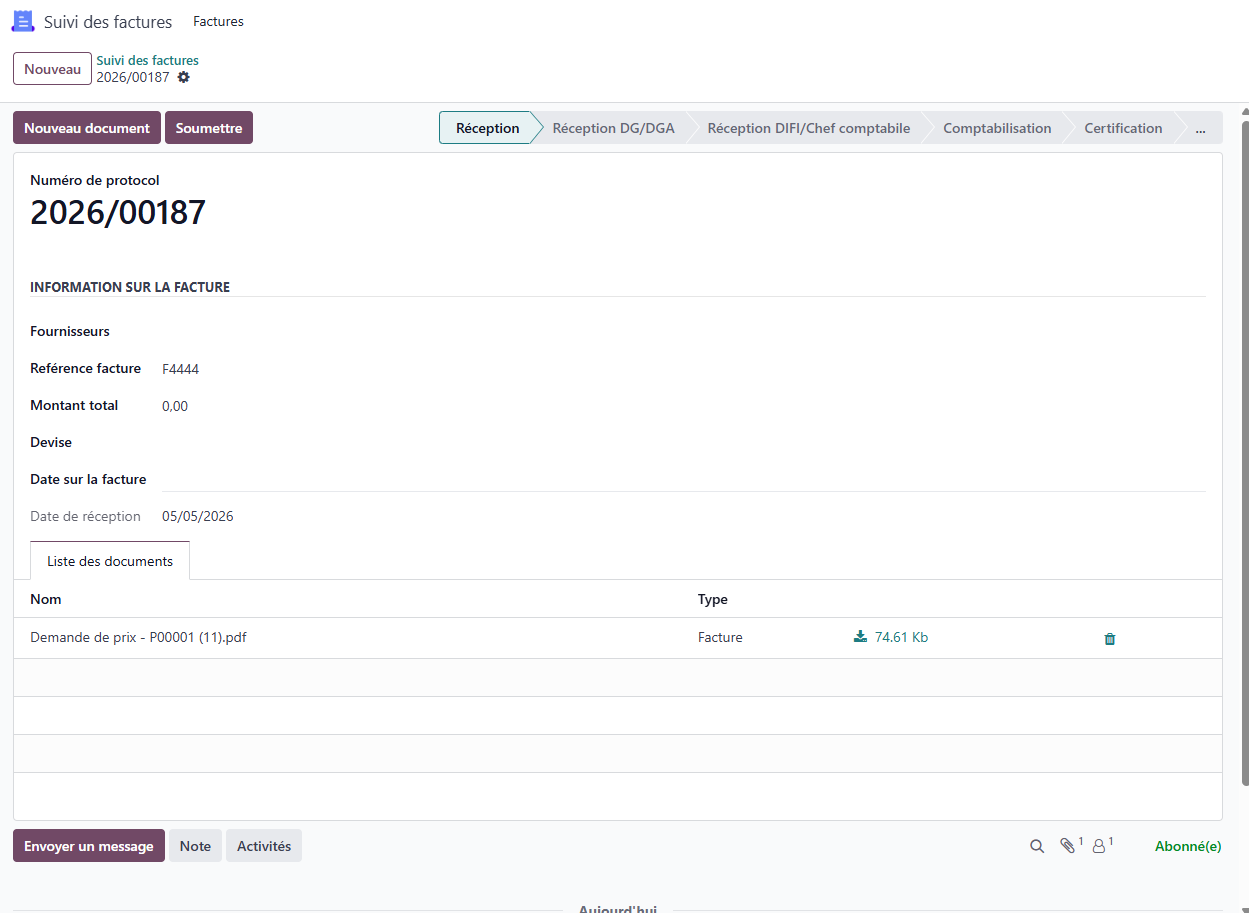
Task: Click the Reférence facture value F4444
Action: [181, 369]
